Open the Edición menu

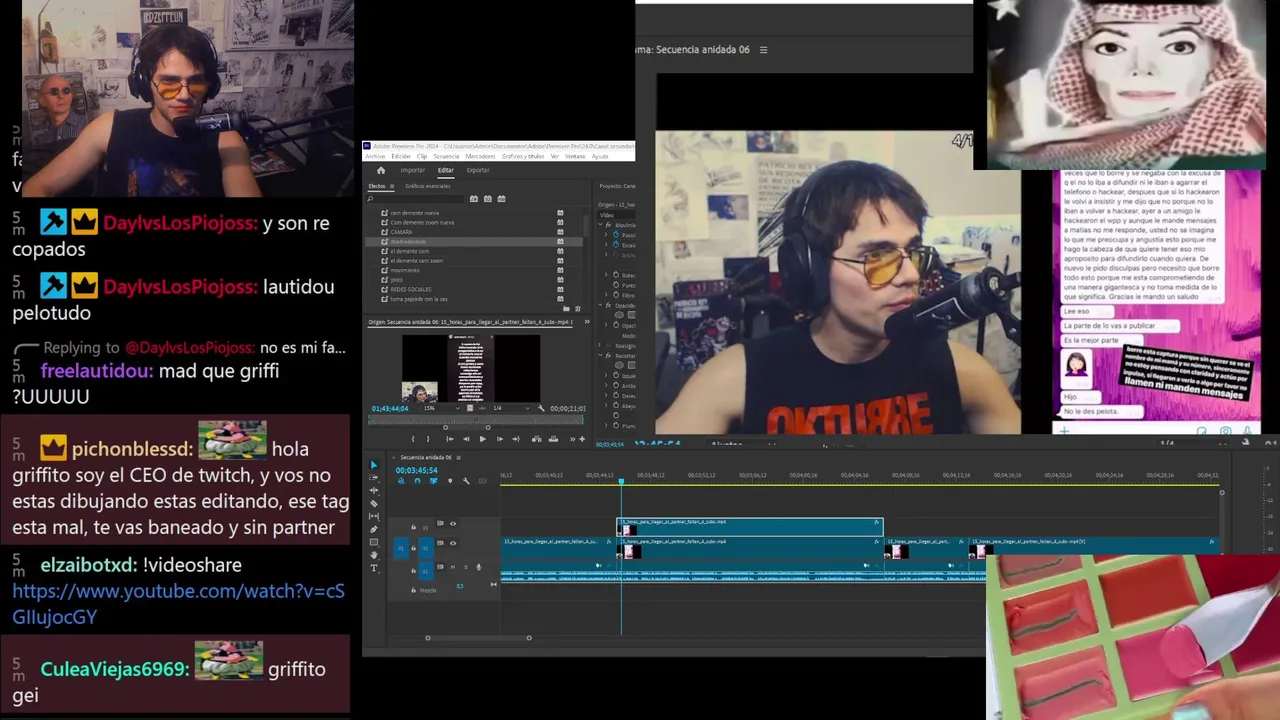pos(401,156)
